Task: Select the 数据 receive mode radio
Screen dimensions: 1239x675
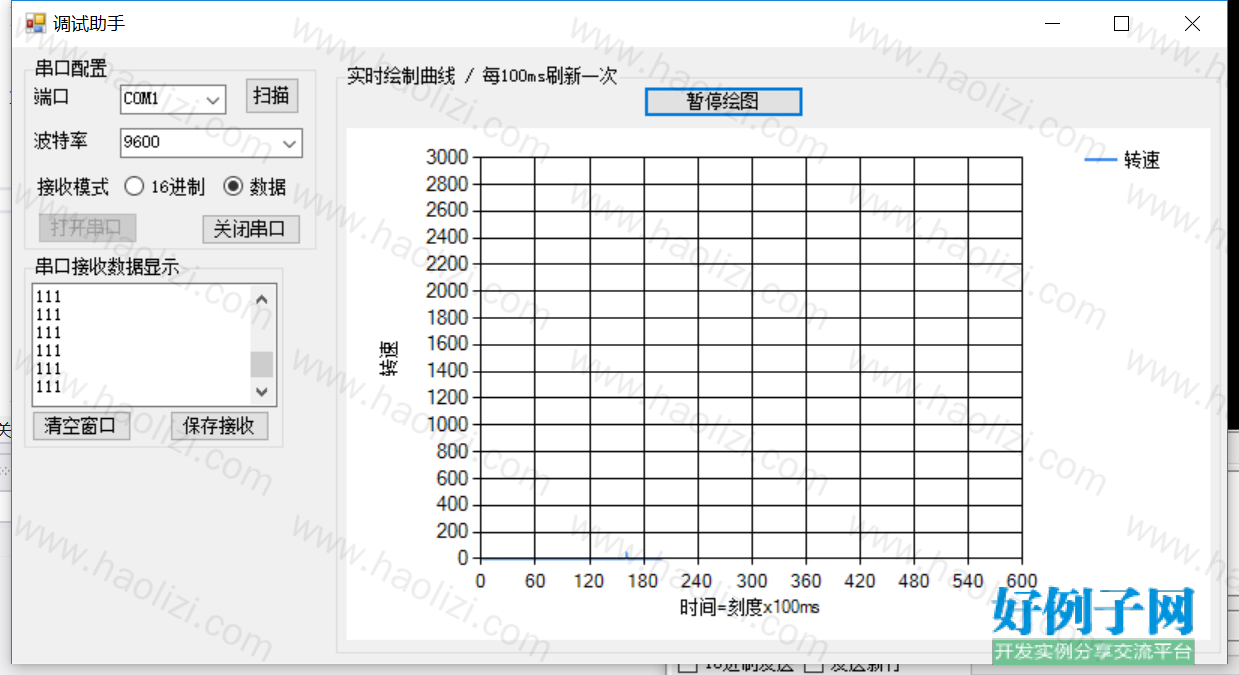Action: point(232,187)
